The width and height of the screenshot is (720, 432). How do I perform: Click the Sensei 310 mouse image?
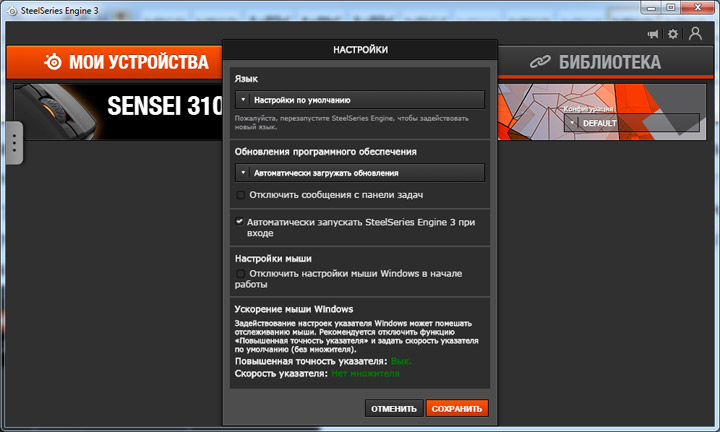click(x=55, y=112)
